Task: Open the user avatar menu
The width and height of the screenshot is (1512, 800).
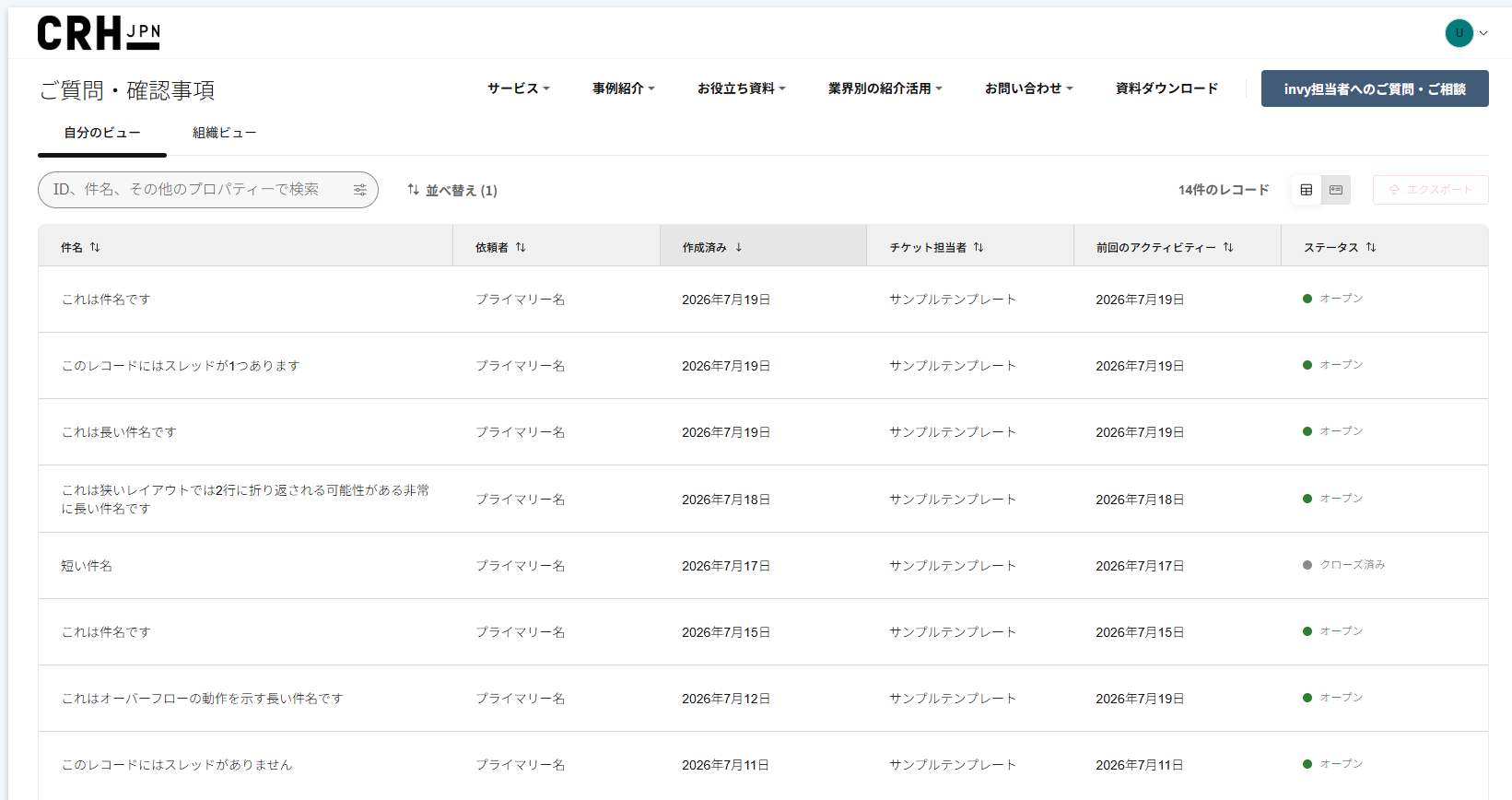Action: point(1466,33)
